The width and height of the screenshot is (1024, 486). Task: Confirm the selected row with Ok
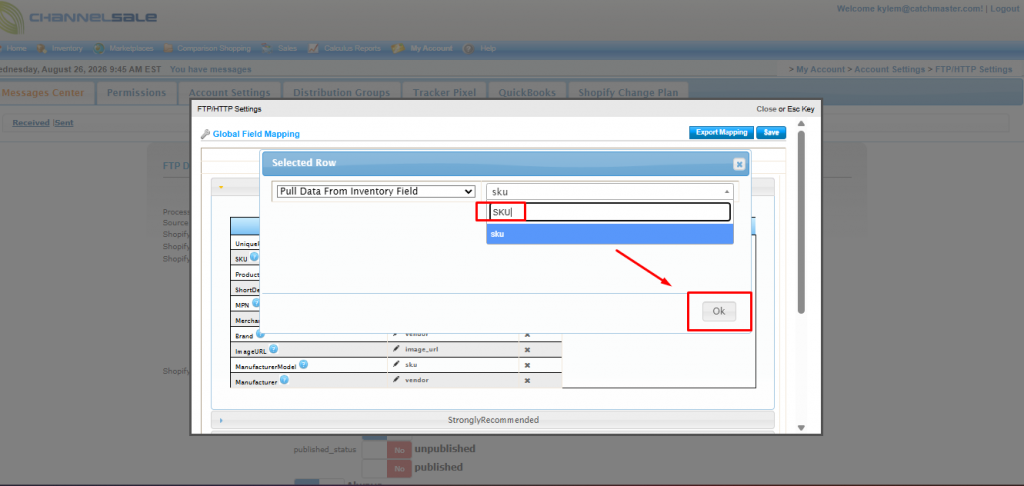pos(719,312)
